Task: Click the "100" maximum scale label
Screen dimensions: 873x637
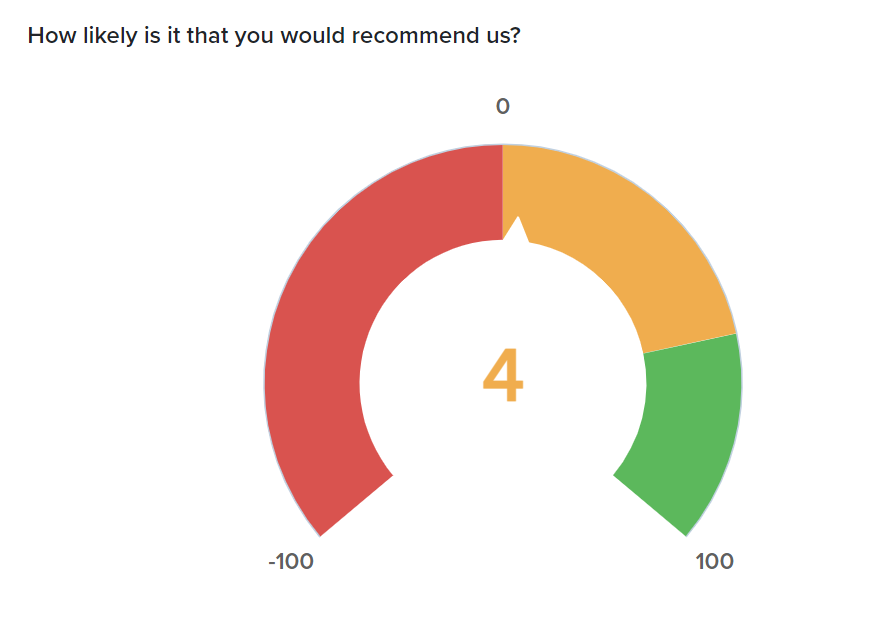Action: point(714,561)
